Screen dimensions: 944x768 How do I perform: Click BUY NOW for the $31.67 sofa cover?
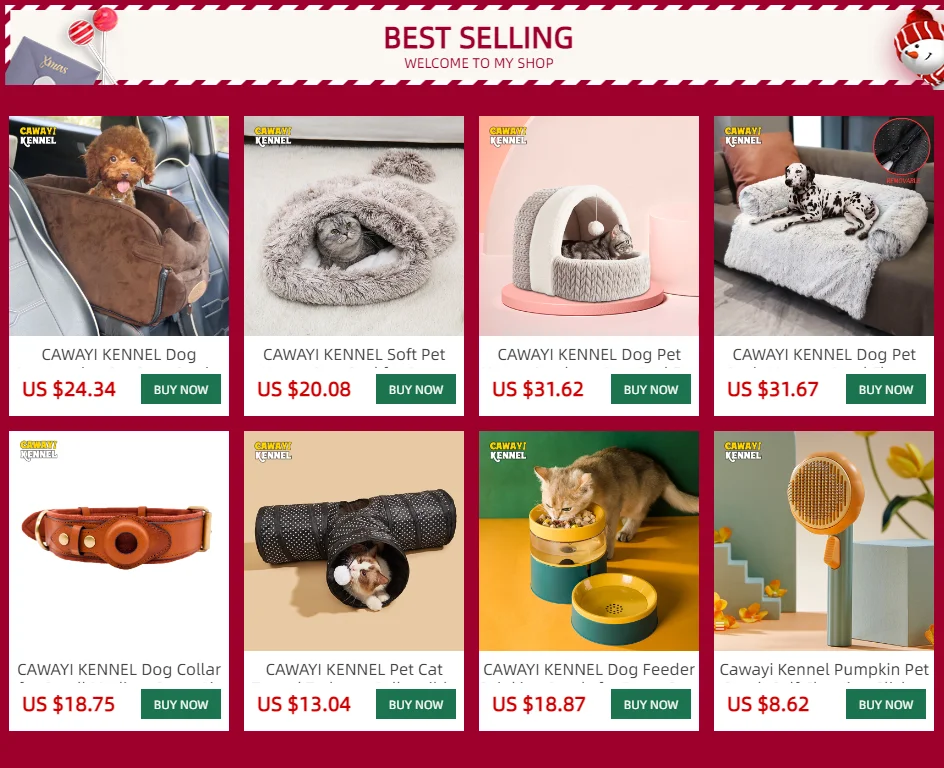click(x=886, y=389)
